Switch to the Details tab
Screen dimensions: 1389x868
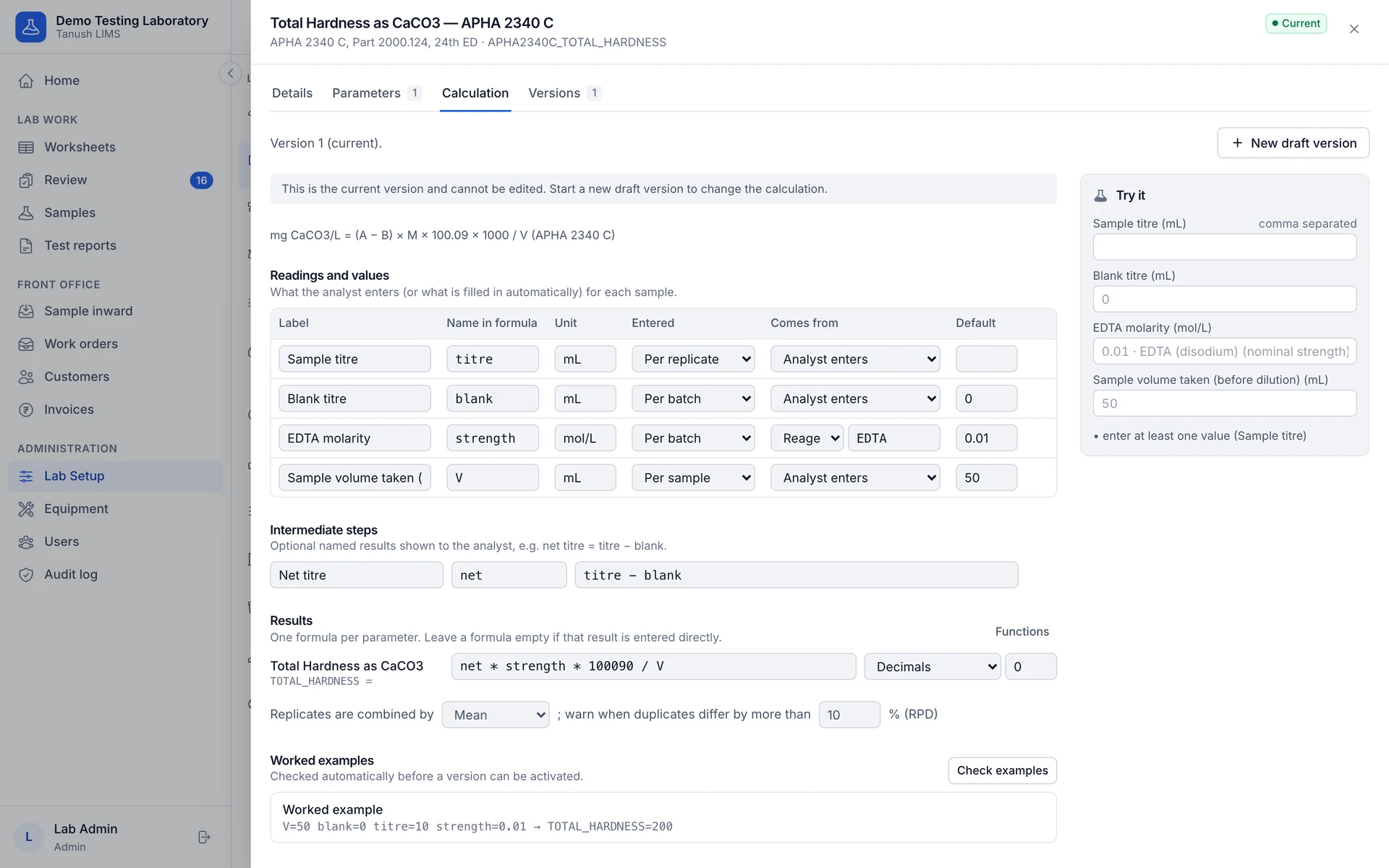coord(292,93)
